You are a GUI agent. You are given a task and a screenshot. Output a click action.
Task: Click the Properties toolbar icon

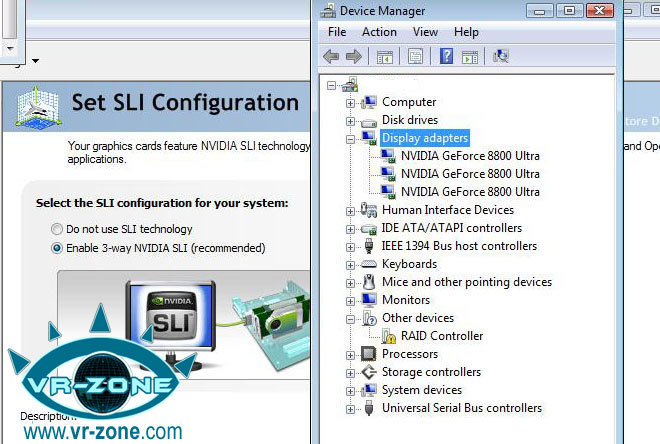[x=415, y=56]
